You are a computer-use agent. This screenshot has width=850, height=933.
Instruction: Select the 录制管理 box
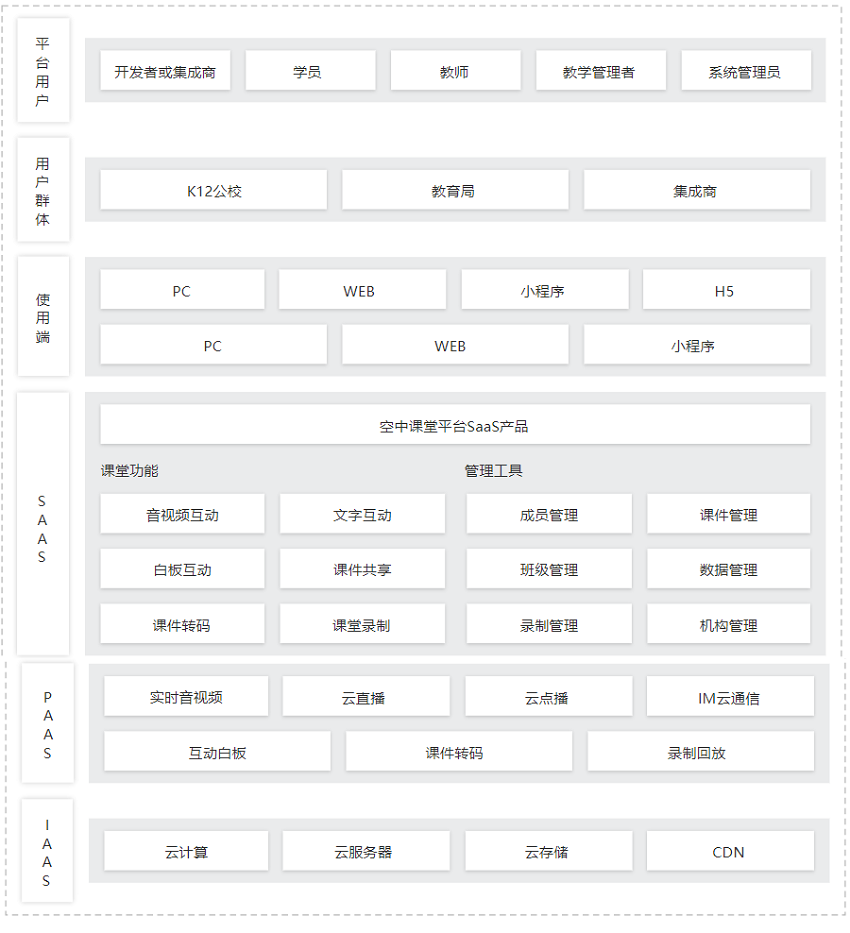point(549,624)
